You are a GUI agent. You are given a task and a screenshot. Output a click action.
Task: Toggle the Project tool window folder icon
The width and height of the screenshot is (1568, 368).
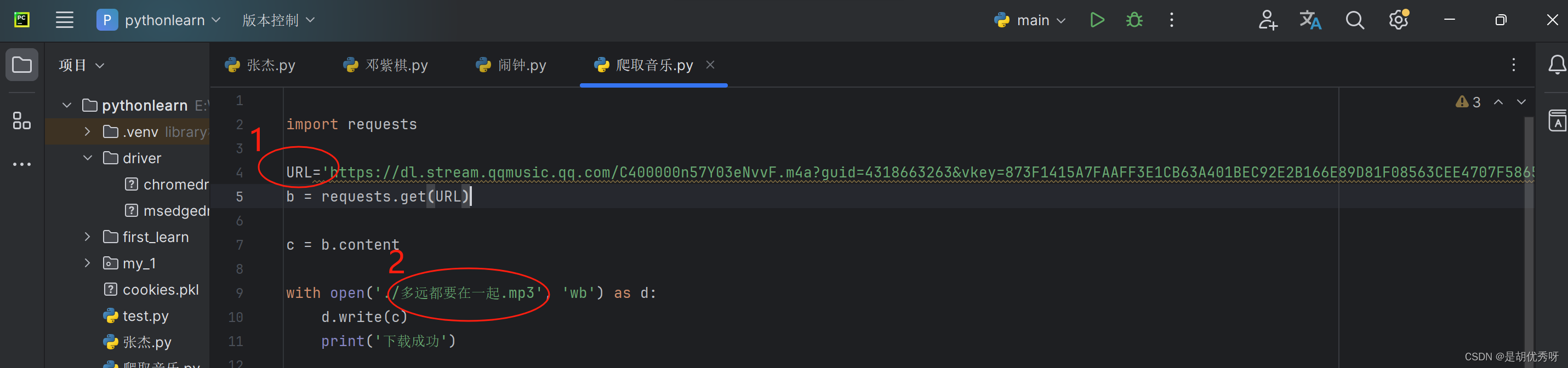click(22, 65)
